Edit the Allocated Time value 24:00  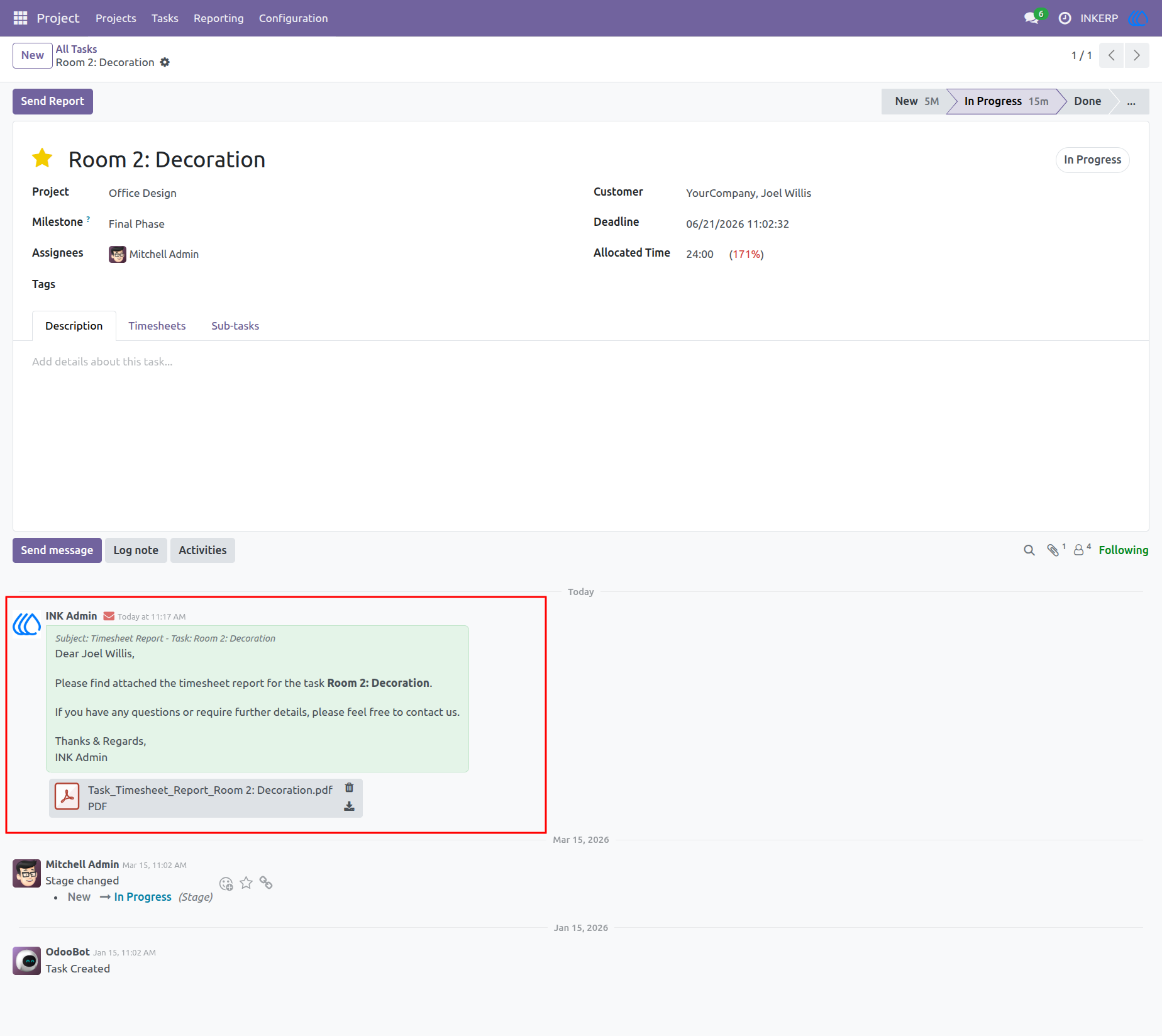pyautogui.click(x=700, y=254)
